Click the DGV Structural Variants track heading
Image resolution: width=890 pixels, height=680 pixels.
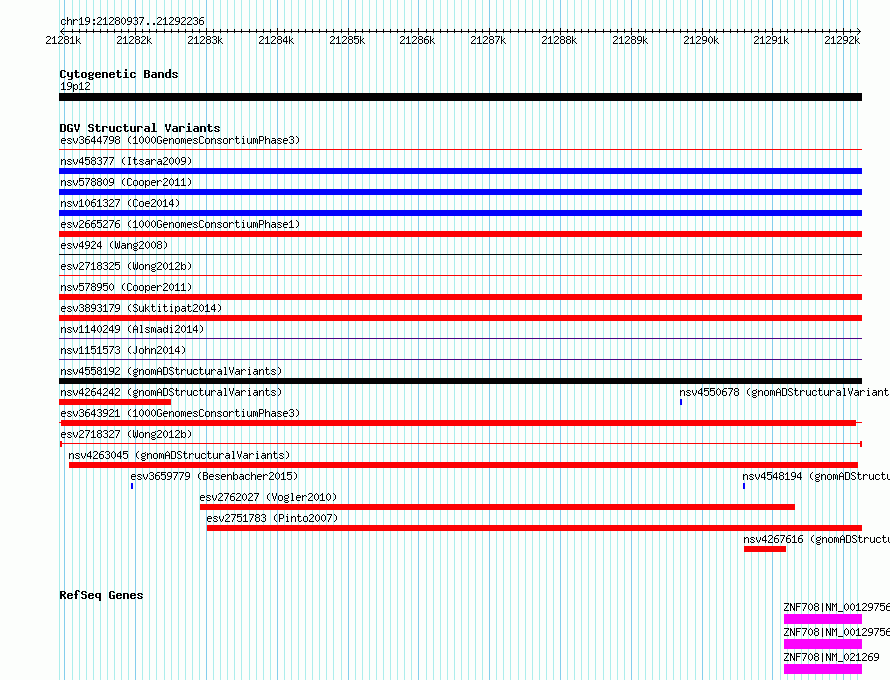[140, 128]
